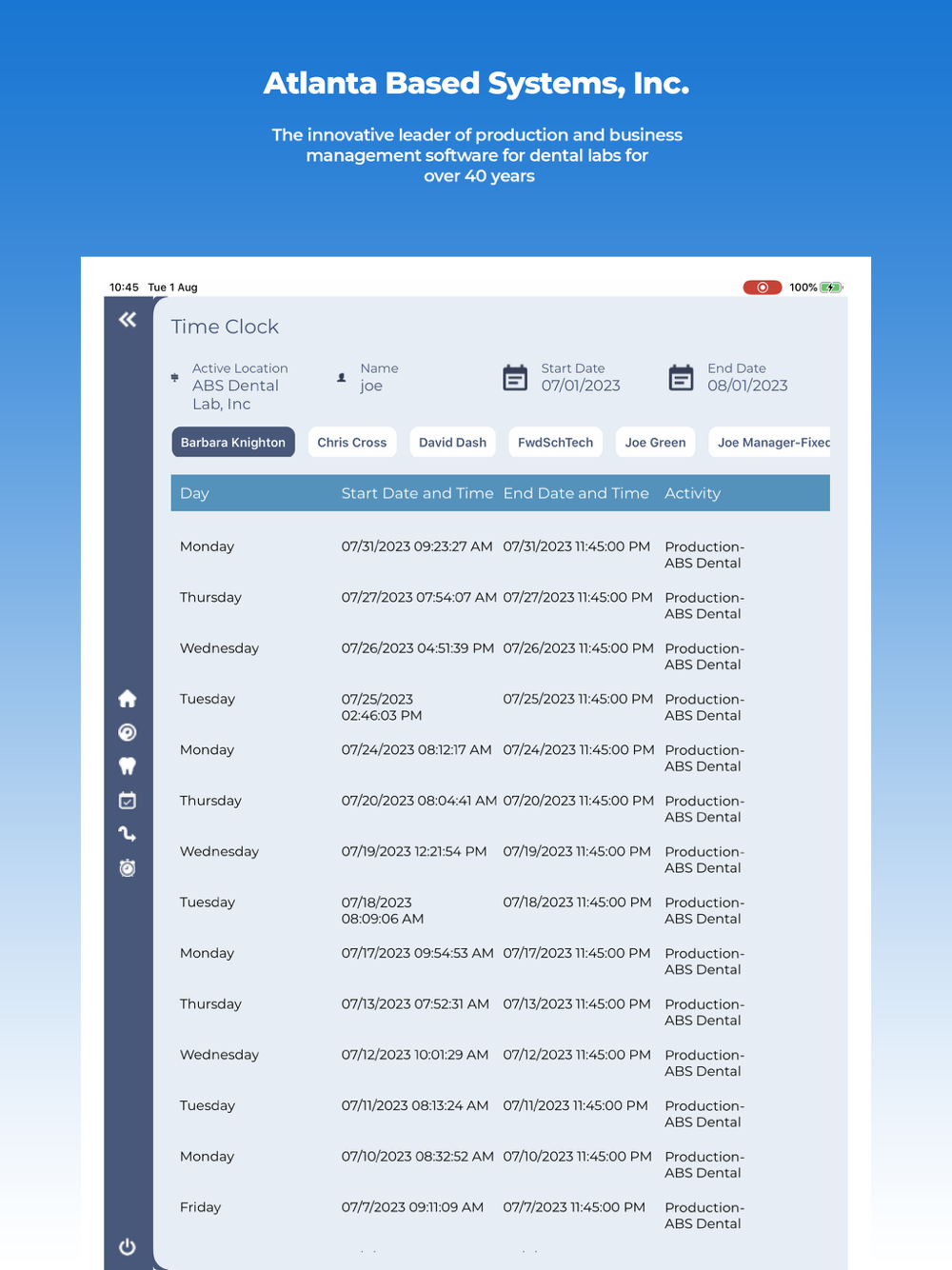Image resolution: width=952 pixels, height=1270 pixels.
Task: Open the ABS Dental Lab, Inc location
Action: pos(235,395)
